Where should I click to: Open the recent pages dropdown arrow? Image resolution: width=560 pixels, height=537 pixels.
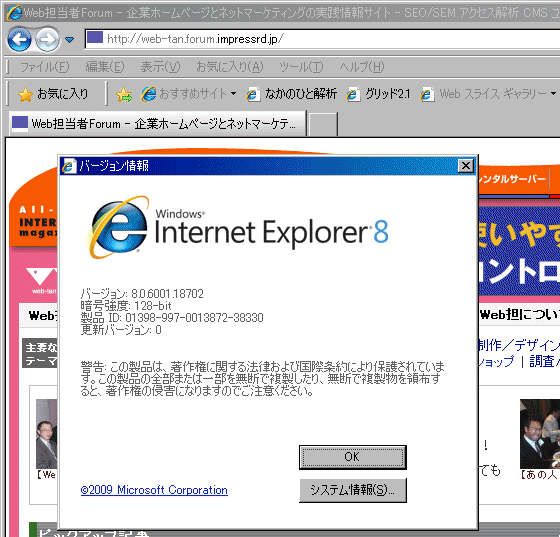[x=70, y=40]
